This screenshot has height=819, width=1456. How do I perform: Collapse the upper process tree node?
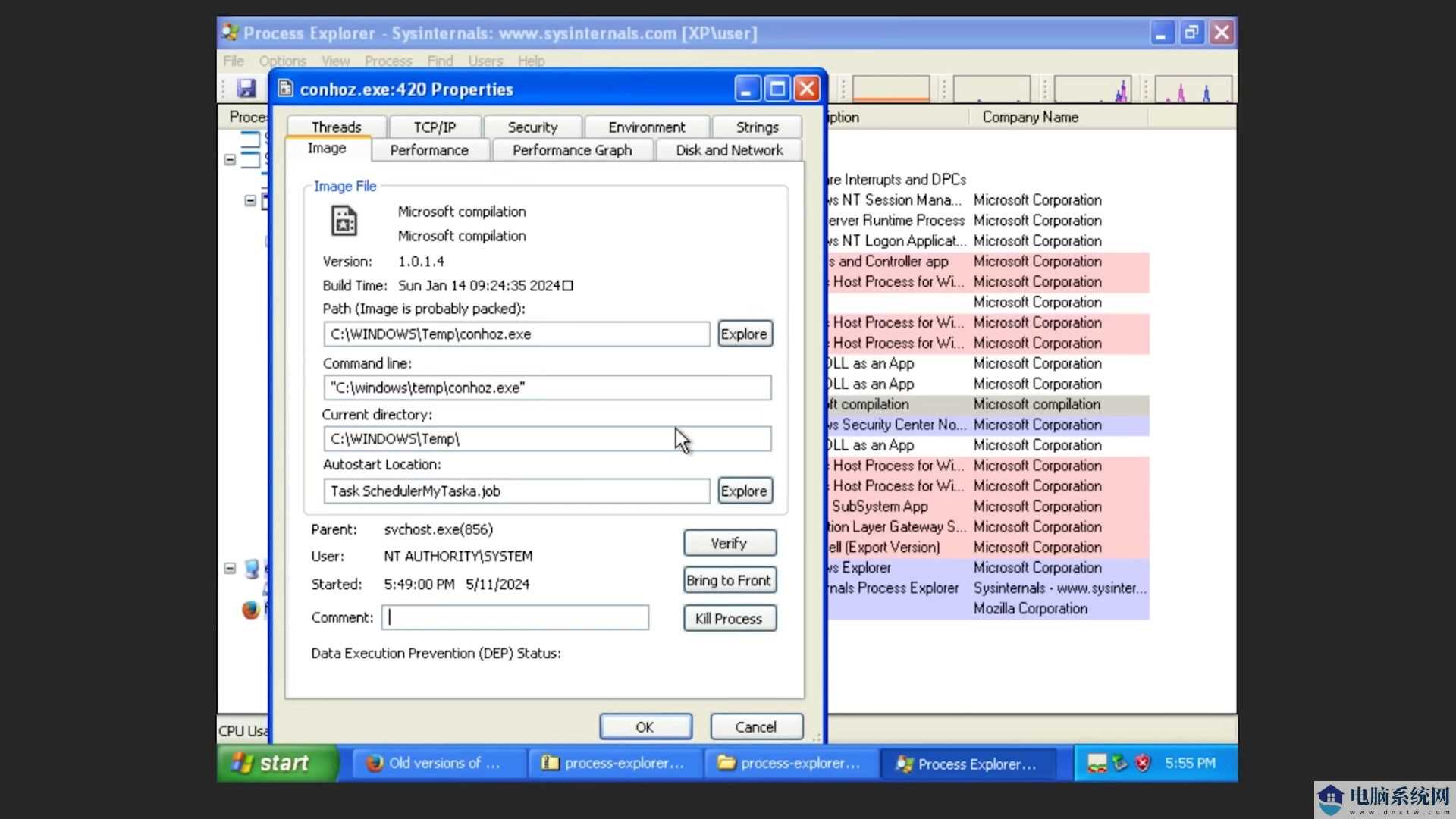[230, 160]
